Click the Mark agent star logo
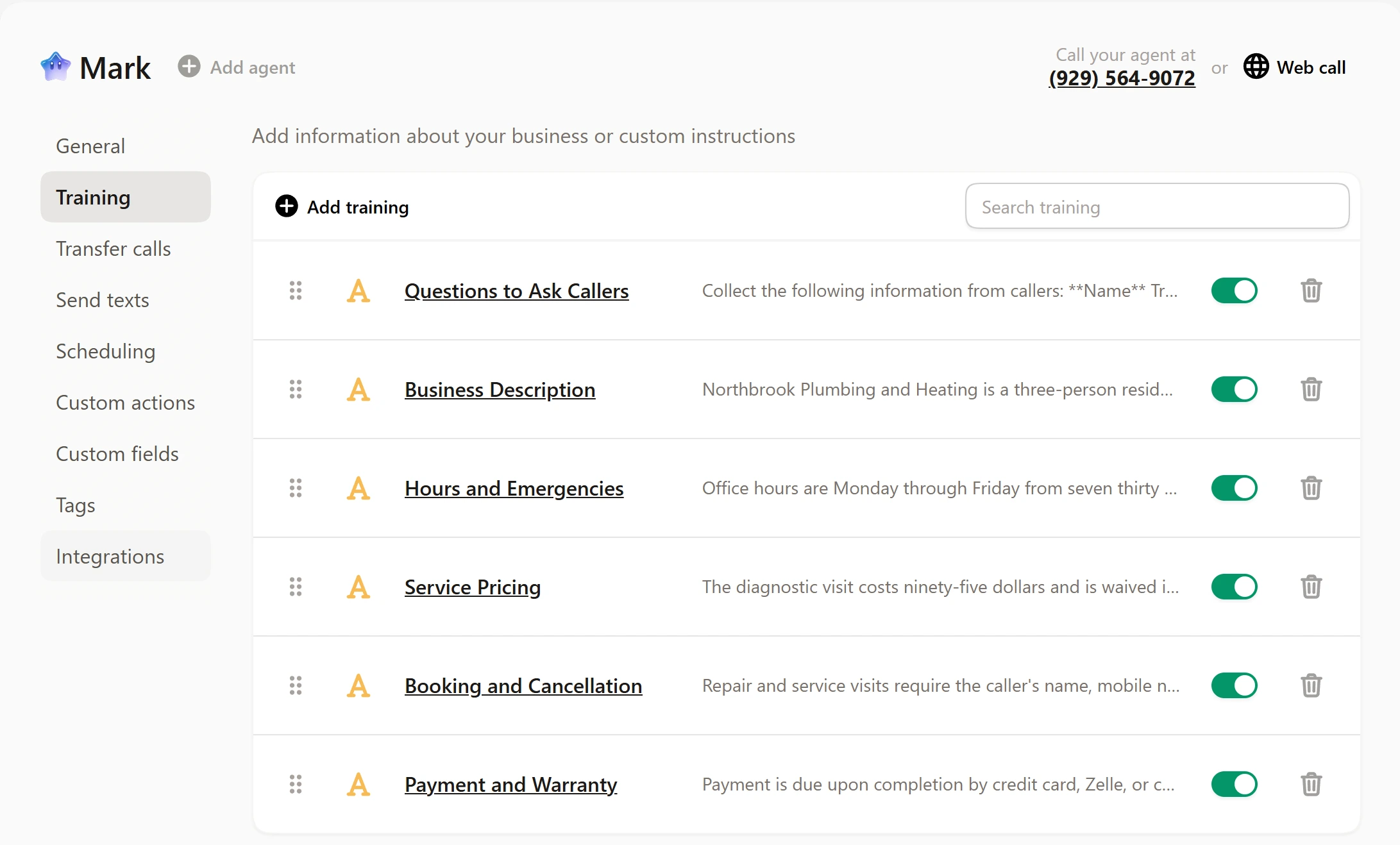 [56, 67]
